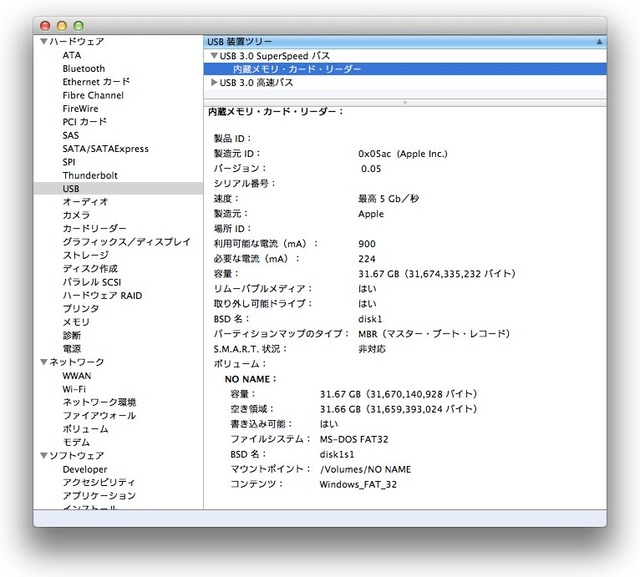
Task: Open the ボリューム sidebar entry
Action: pyautogui.click(x=85, y=429)
